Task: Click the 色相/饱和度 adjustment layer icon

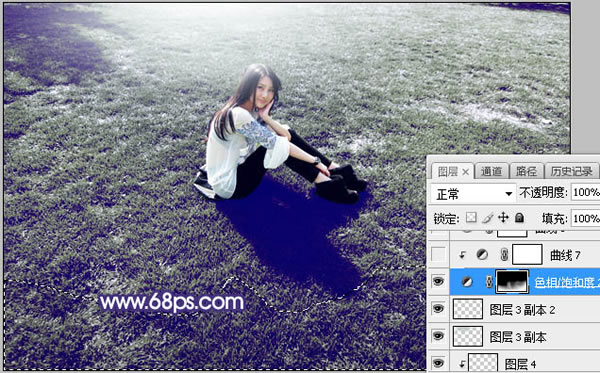Action: (467, 282)
